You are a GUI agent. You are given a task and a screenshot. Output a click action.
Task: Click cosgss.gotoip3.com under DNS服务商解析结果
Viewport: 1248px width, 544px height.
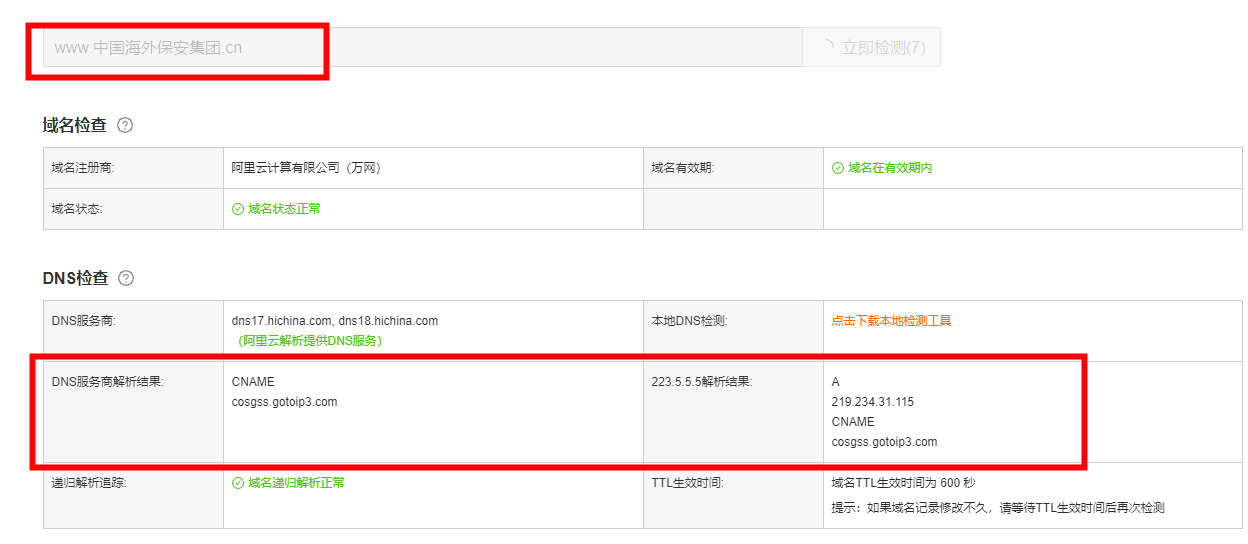click(x=284, y=402)
